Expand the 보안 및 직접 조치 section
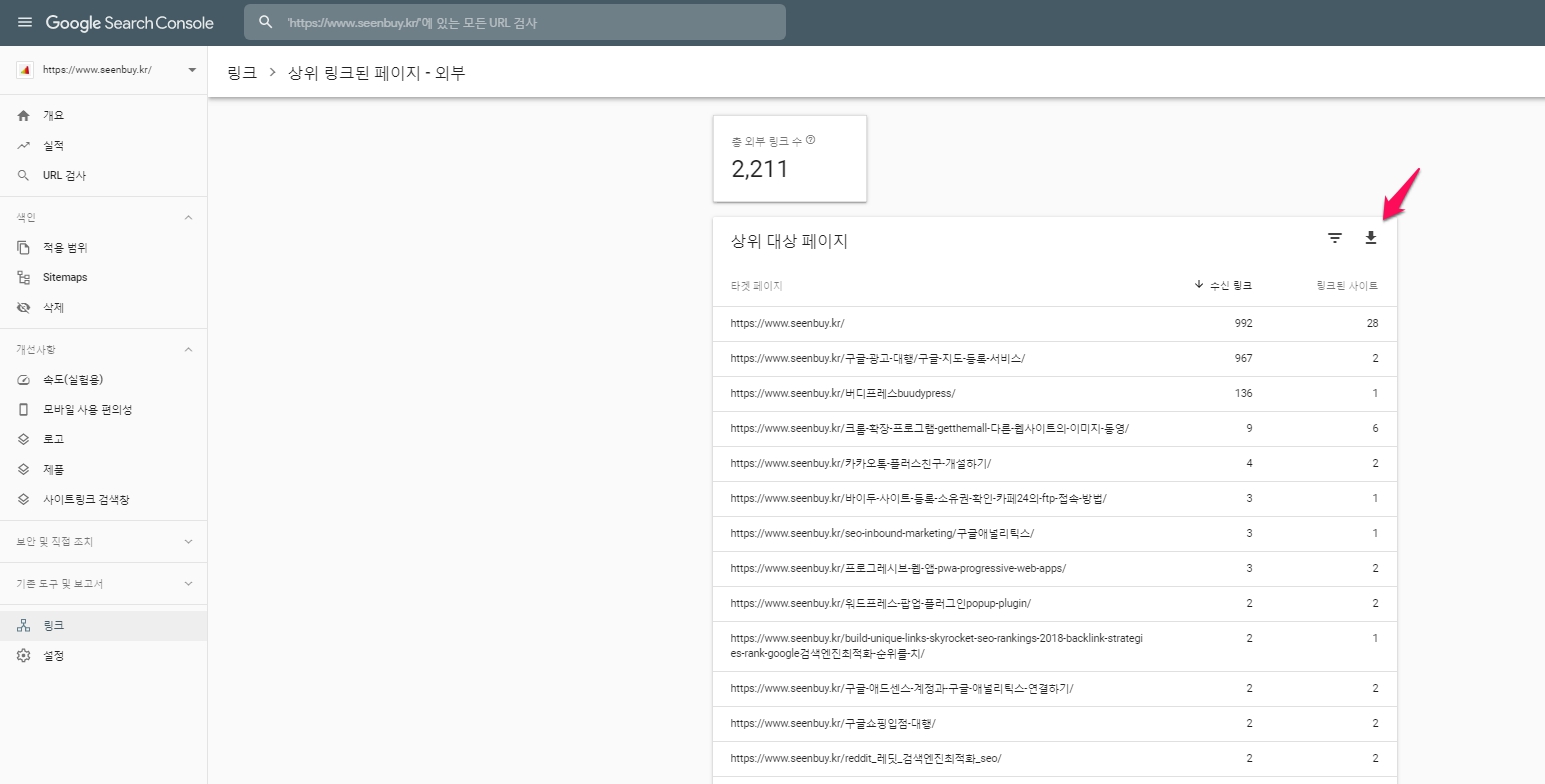This screenshot has width=1545, height=784. (x=188, y=542)
